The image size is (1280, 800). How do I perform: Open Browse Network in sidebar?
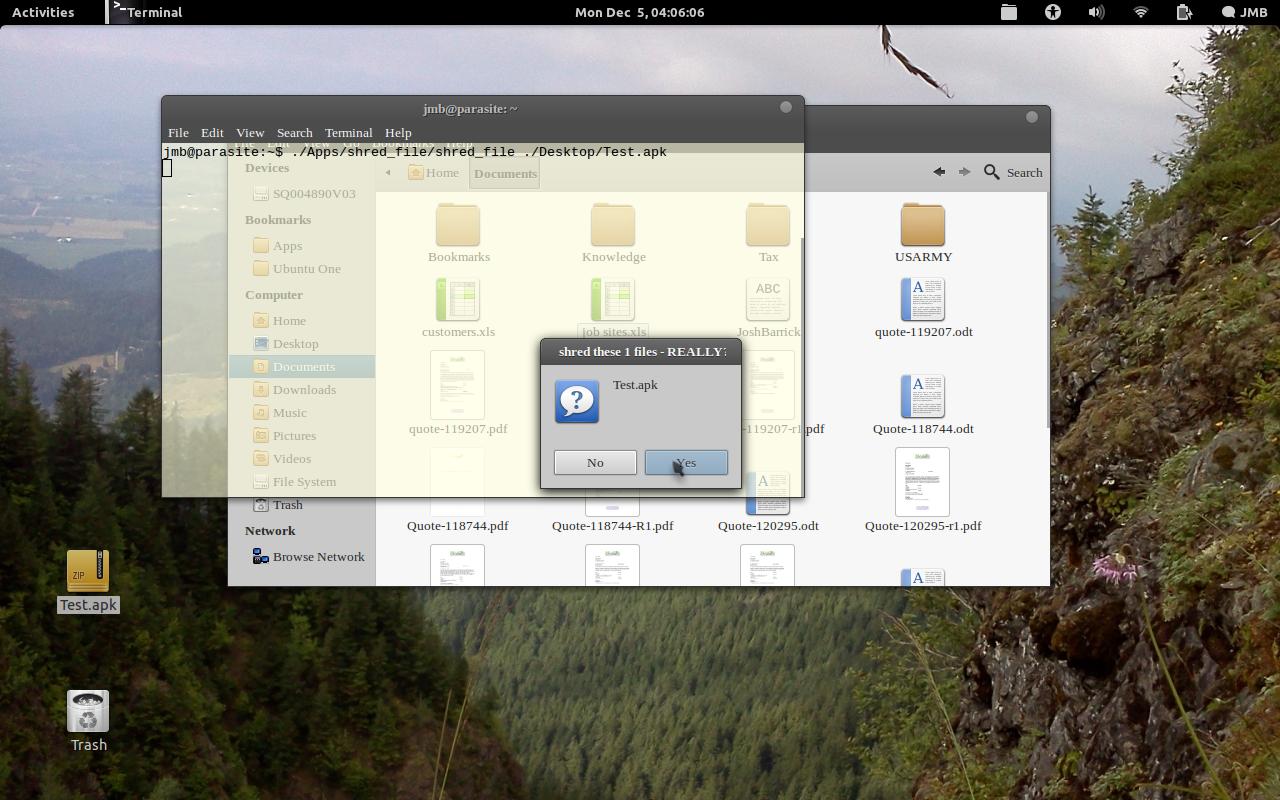(x=308, y=556)
